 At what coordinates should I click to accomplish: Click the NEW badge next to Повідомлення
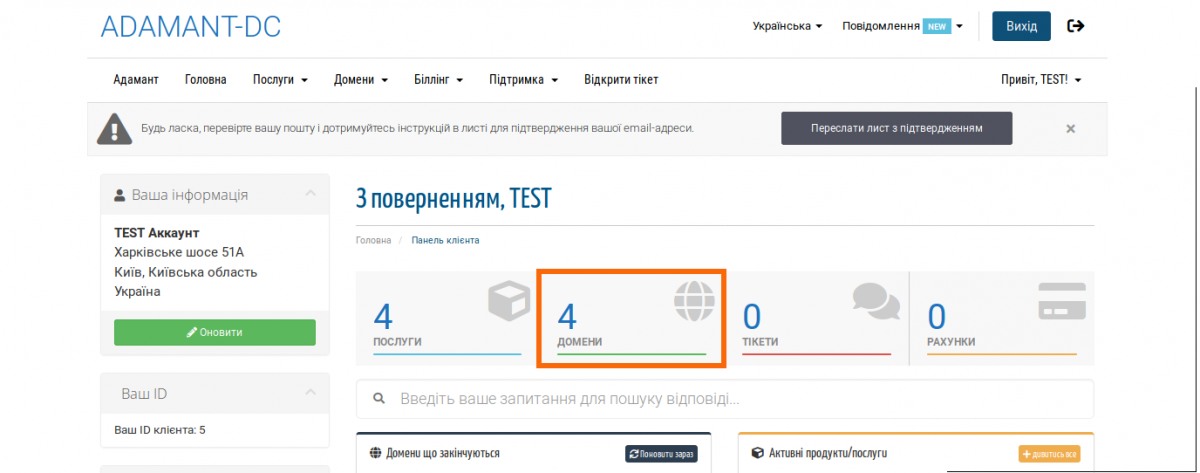point(937,26)
